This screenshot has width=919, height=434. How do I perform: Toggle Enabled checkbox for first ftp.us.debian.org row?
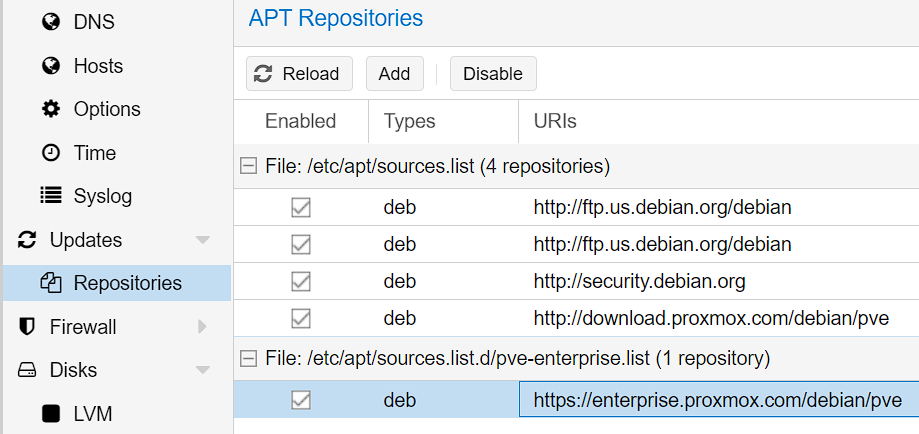tap(301, 207)
